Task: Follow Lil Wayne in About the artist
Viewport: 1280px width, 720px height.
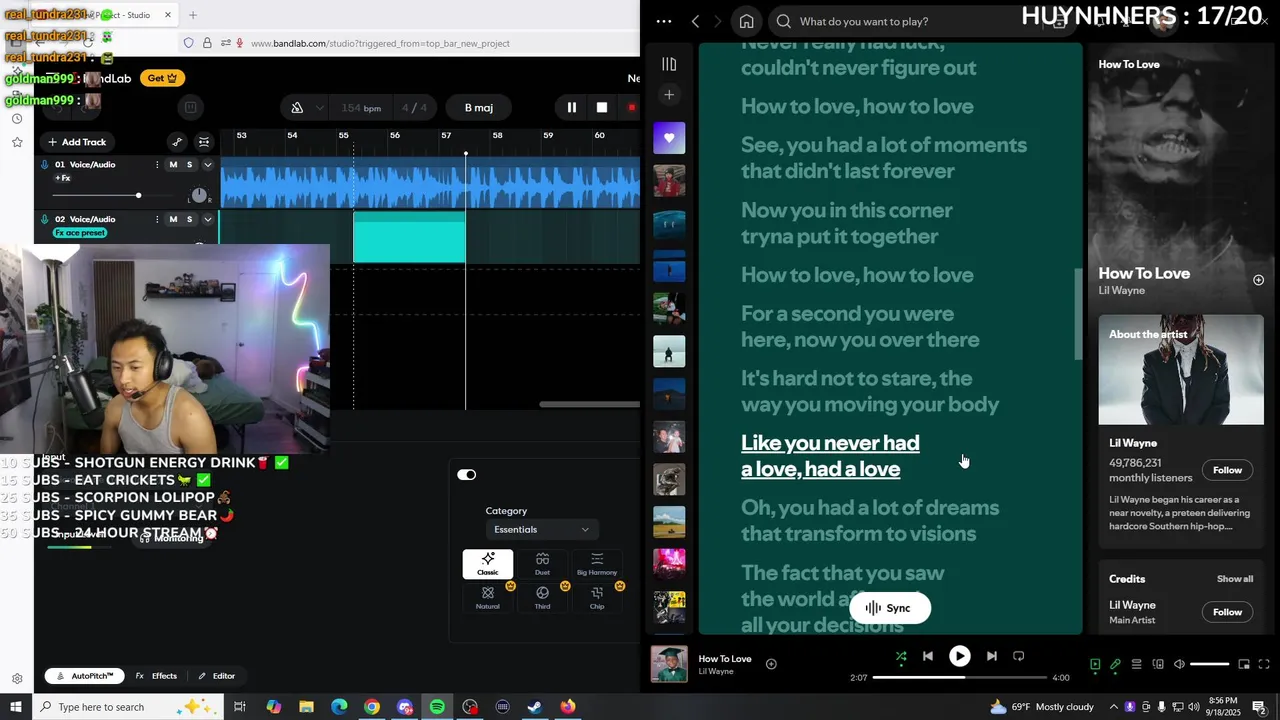Action: coord(1227,470)
